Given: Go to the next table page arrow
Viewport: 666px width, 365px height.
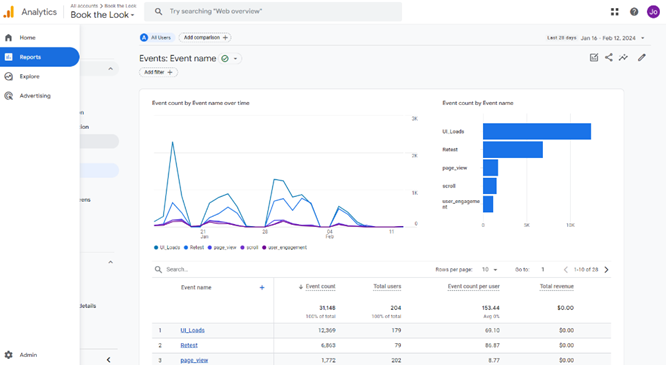Looking at the screenshot, I should (x=606, y=269).
